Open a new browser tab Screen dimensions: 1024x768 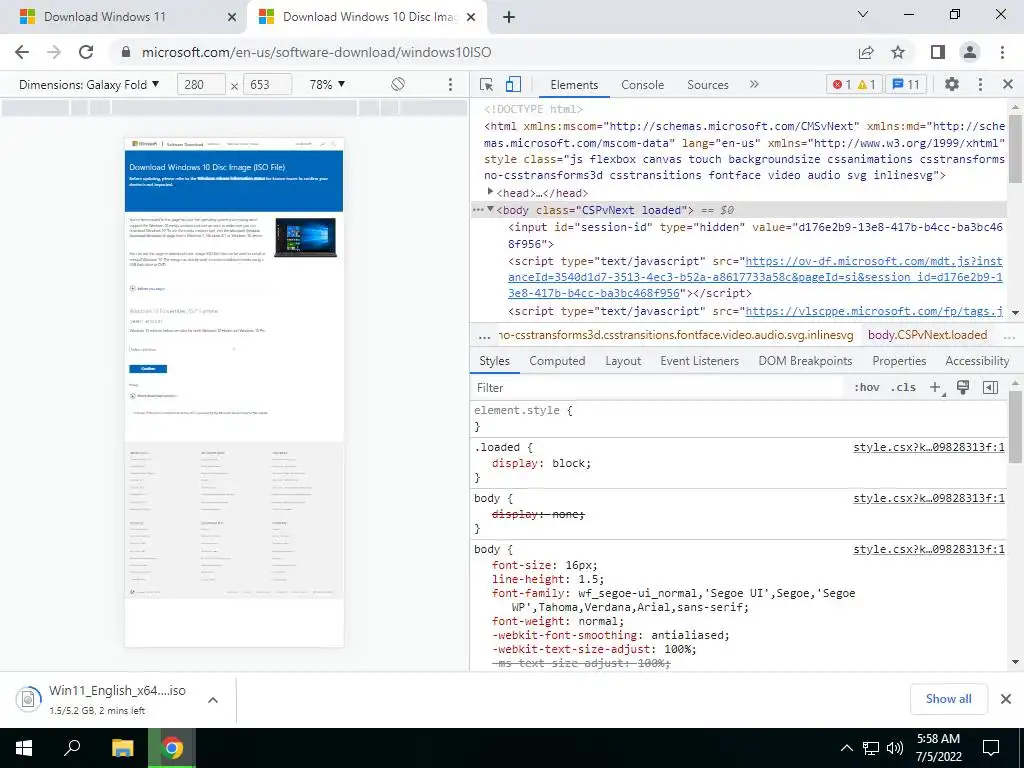[x=509, y=17]
